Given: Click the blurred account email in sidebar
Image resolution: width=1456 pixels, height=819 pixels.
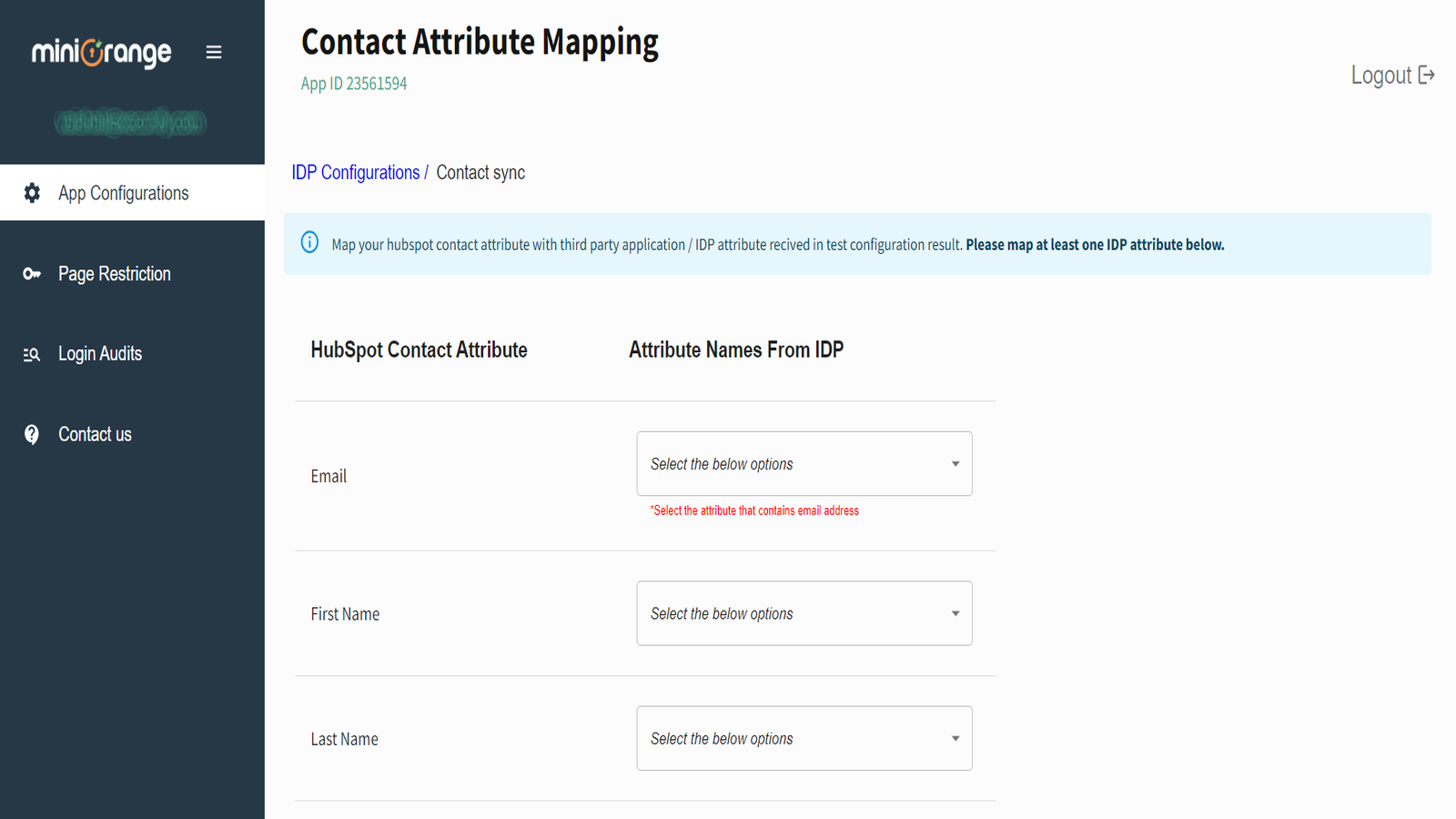Looking at the screenshot, I should click(x=130, y=124).
